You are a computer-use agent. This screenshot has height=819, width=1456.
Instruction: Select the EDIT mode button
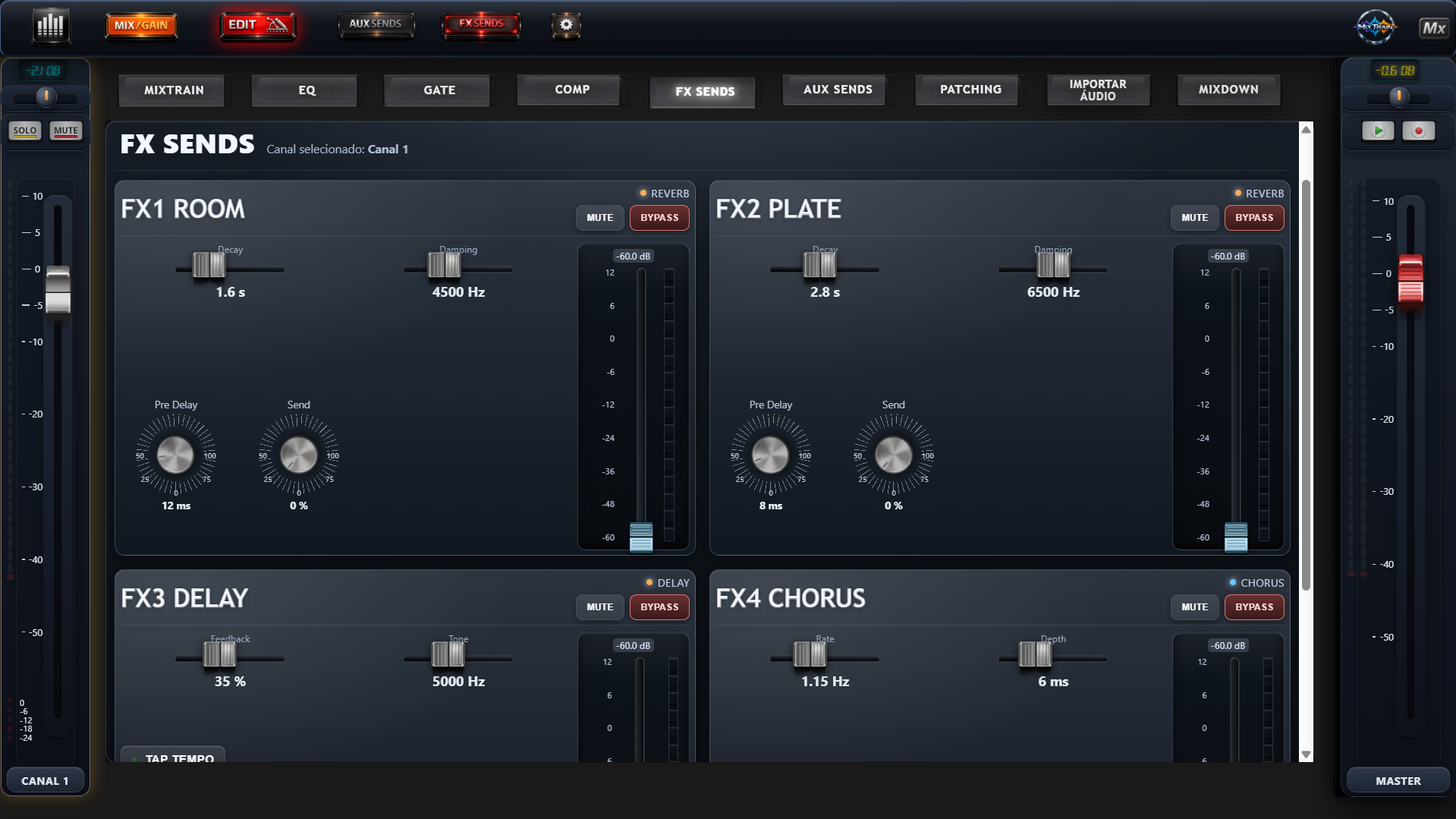point(258,25)
